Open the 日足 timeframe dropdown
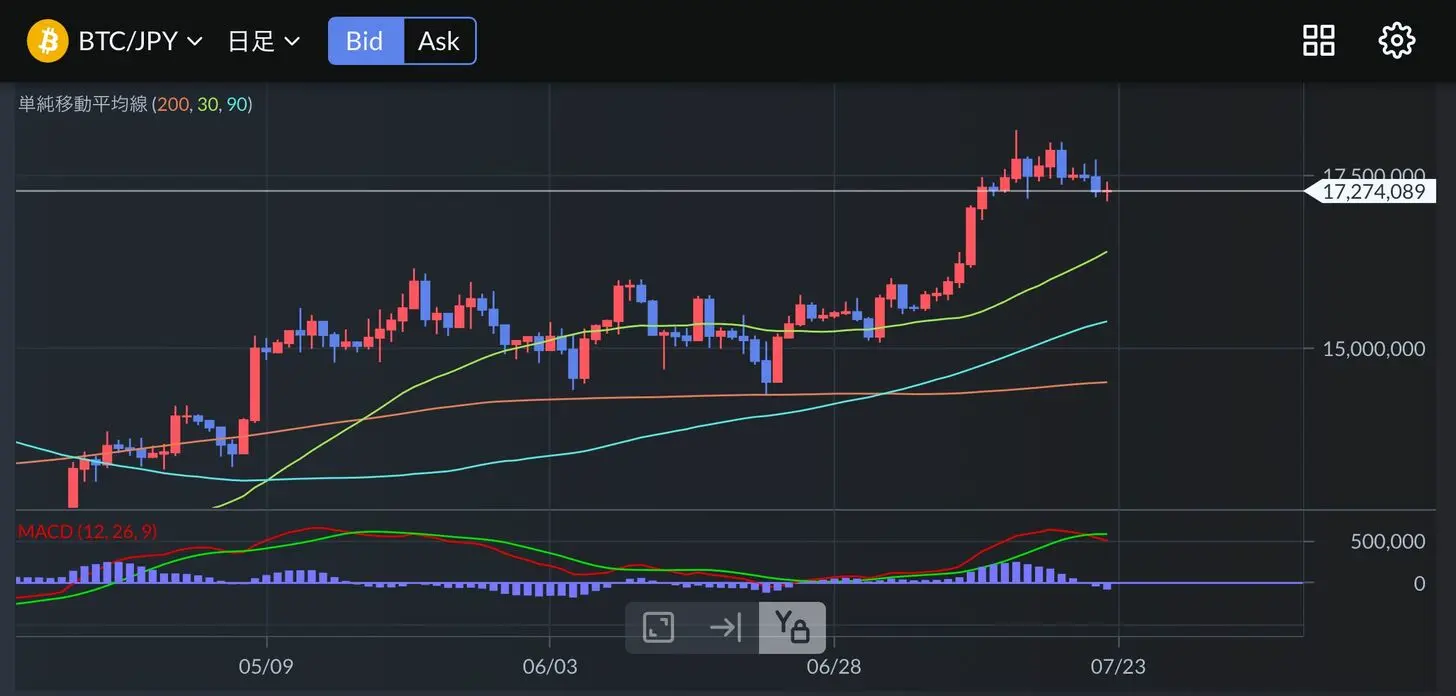 [x=264, y=41]
